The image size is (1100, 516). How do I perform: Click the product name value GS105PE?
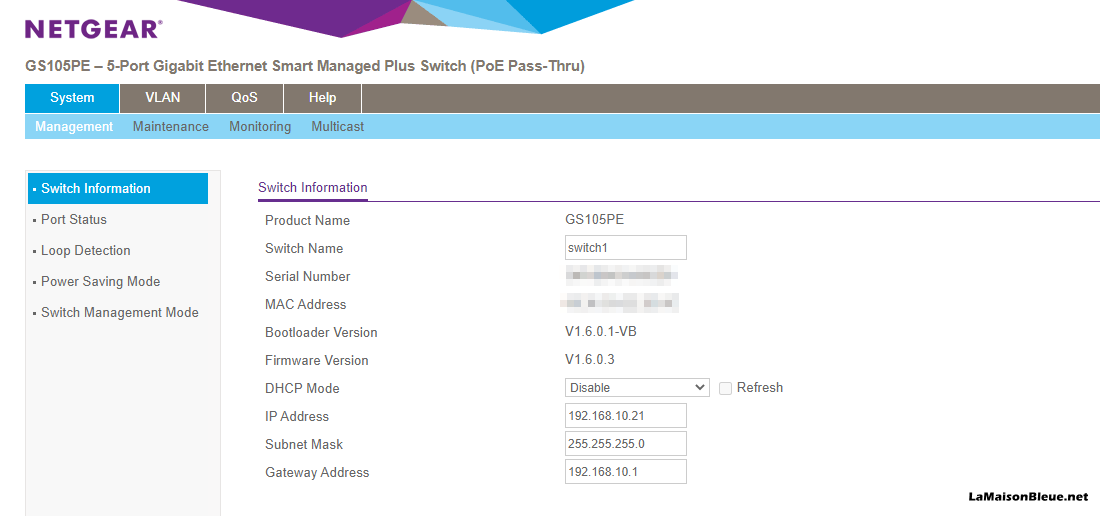pyautogui.click(x=594, y=219)
